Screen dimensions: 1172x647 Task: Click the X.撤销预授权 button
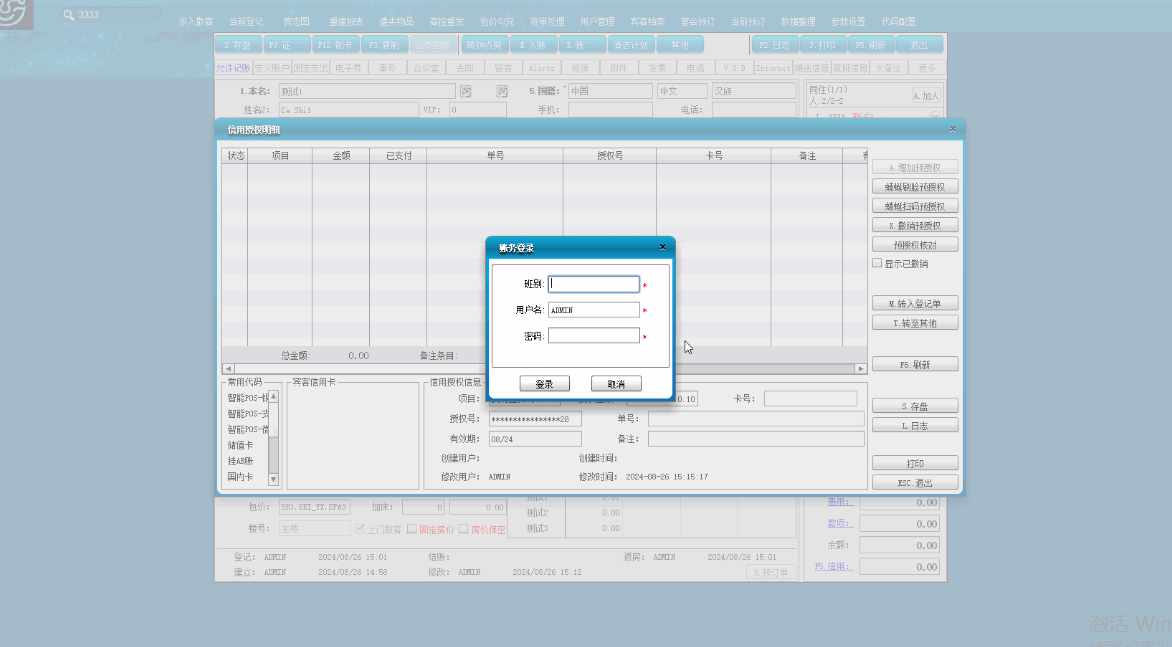tap(915, 226)
